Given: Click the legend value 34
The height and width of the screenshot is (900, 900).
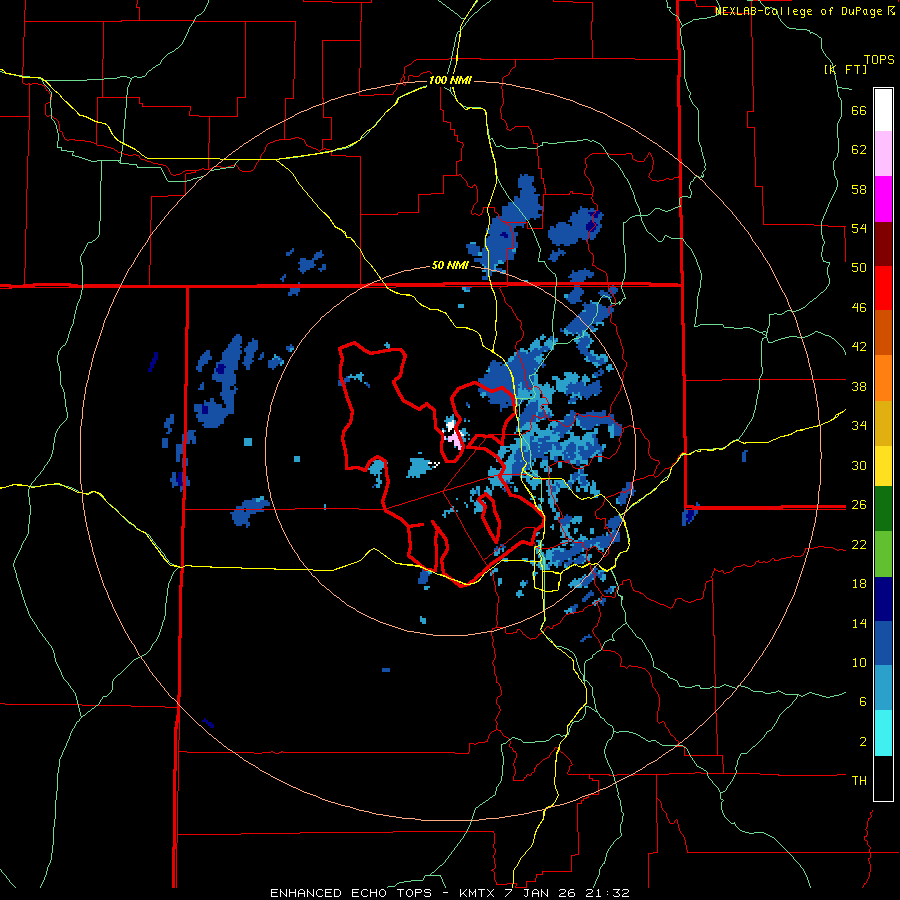Looking at the screenshot, I should 859,426.
